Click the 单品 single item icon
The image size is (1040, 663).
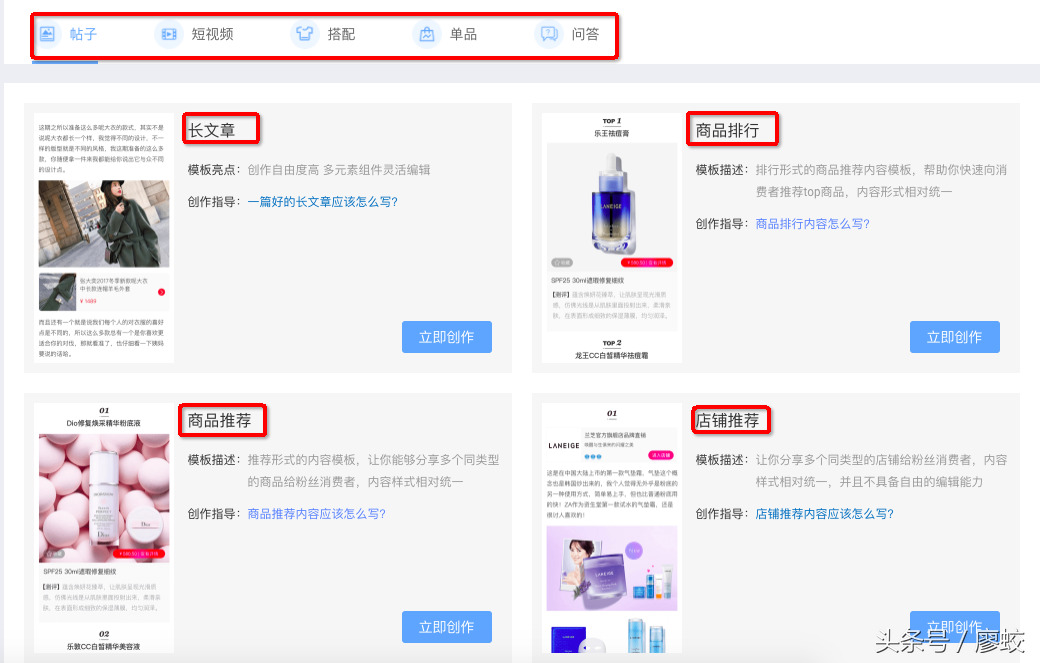(x=425, y=33)
